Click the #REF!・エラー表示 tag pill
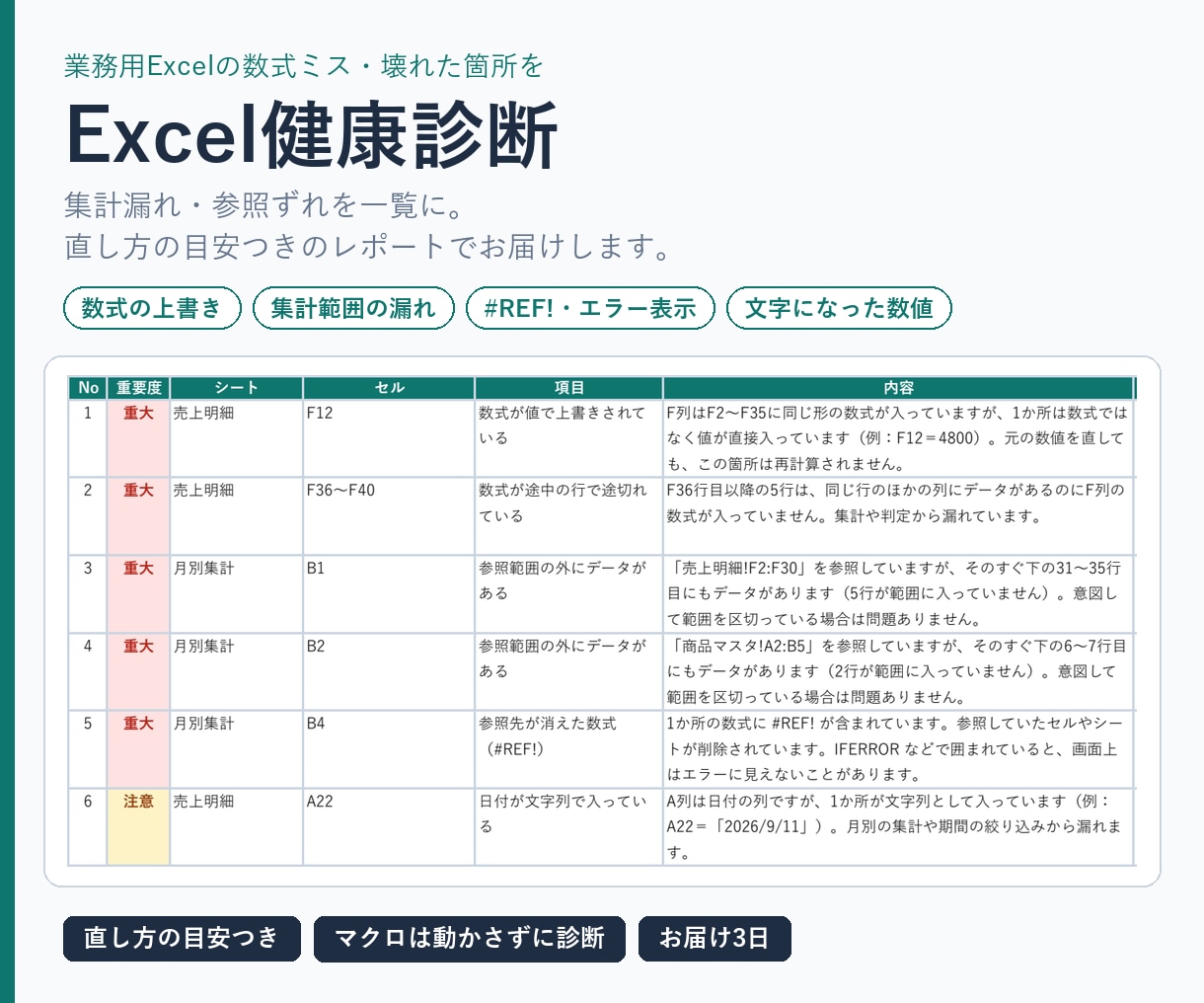 (590, 308)
